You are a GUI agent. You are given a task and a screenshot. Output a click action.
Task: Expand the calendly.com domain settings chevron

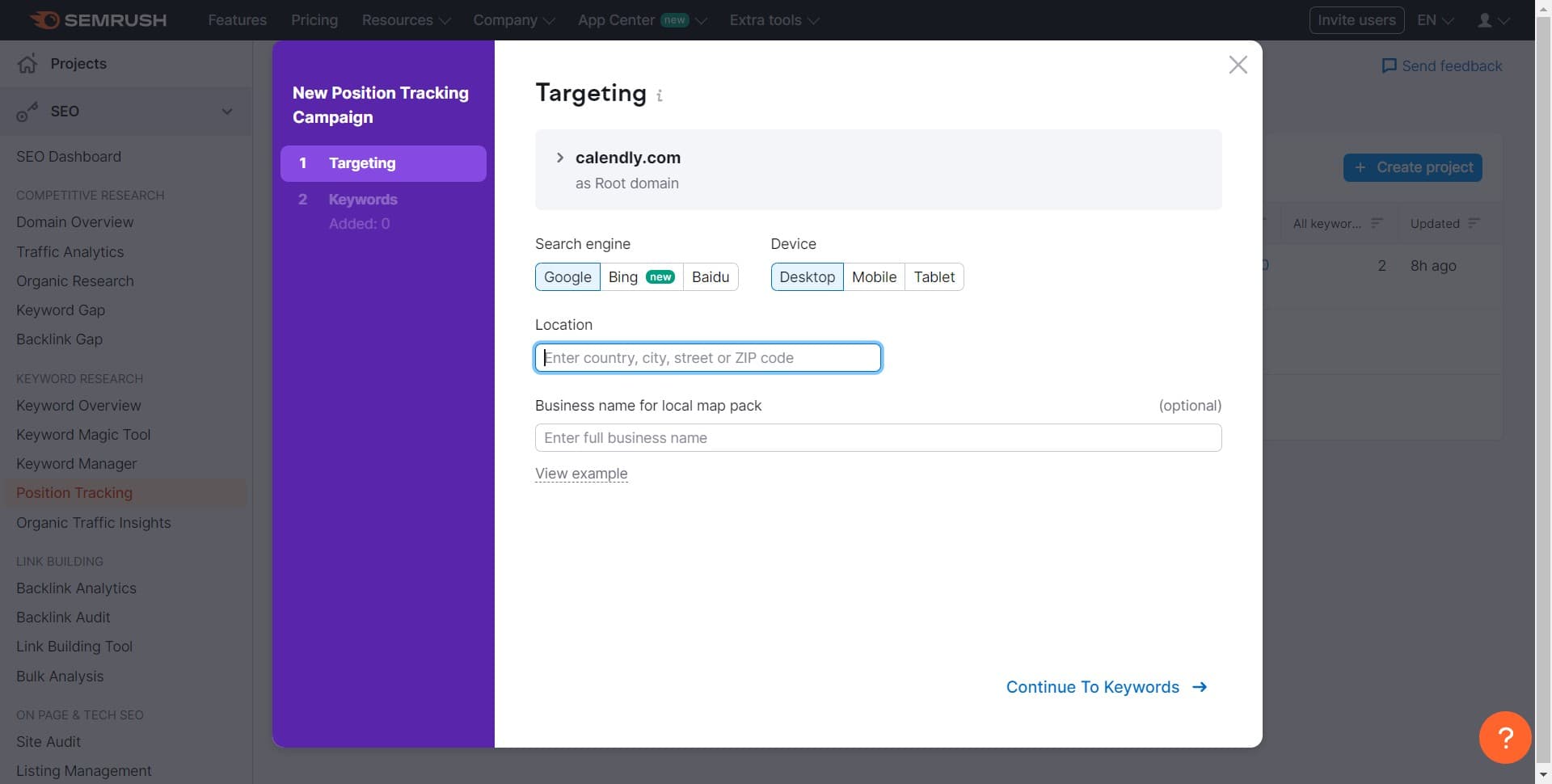559,158
